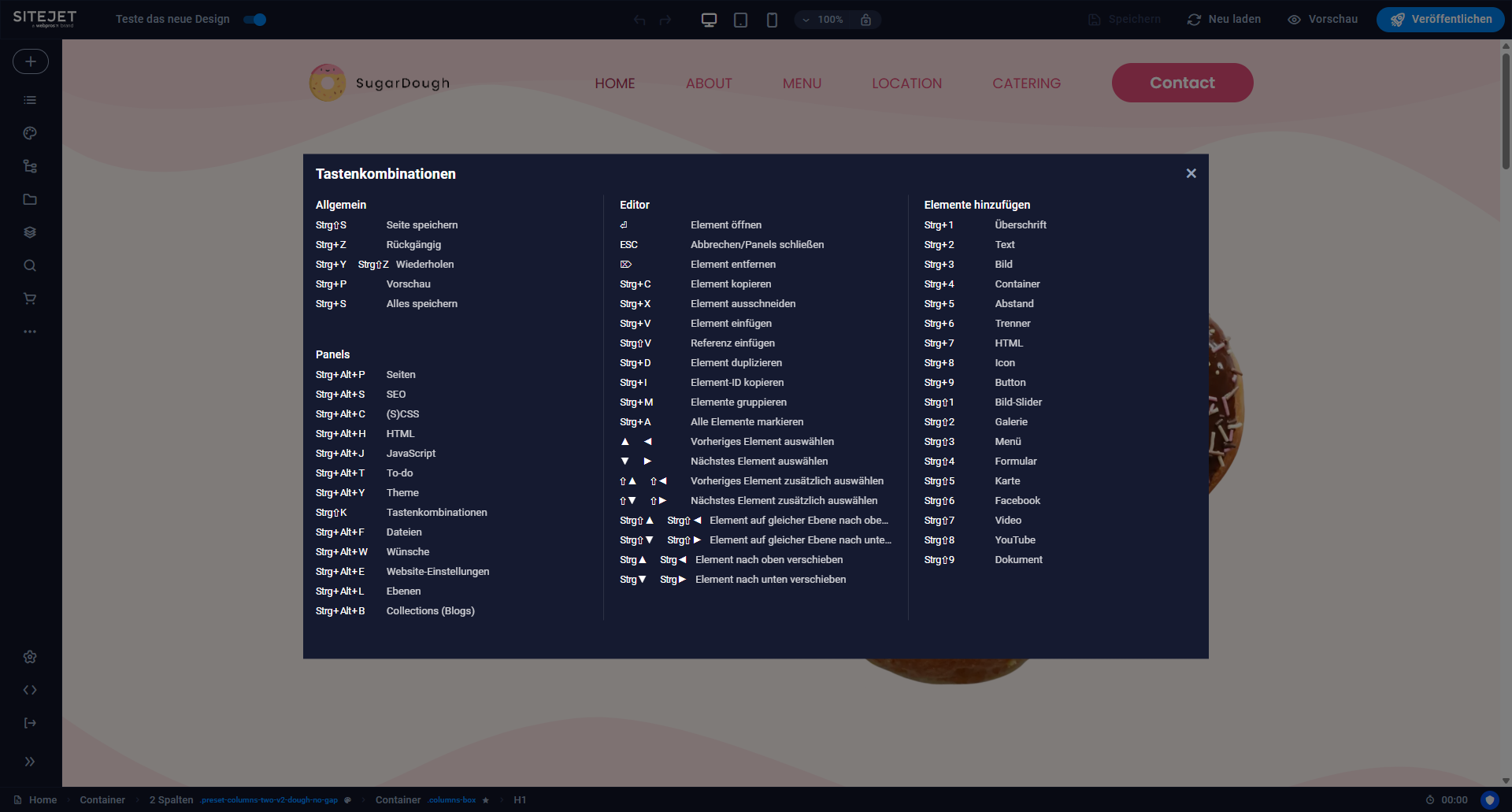Open the code editor brackets icon
Image resolution: width=1512 pixels, height=812 pixels.
pyautogui.click(x=30, y=690)
